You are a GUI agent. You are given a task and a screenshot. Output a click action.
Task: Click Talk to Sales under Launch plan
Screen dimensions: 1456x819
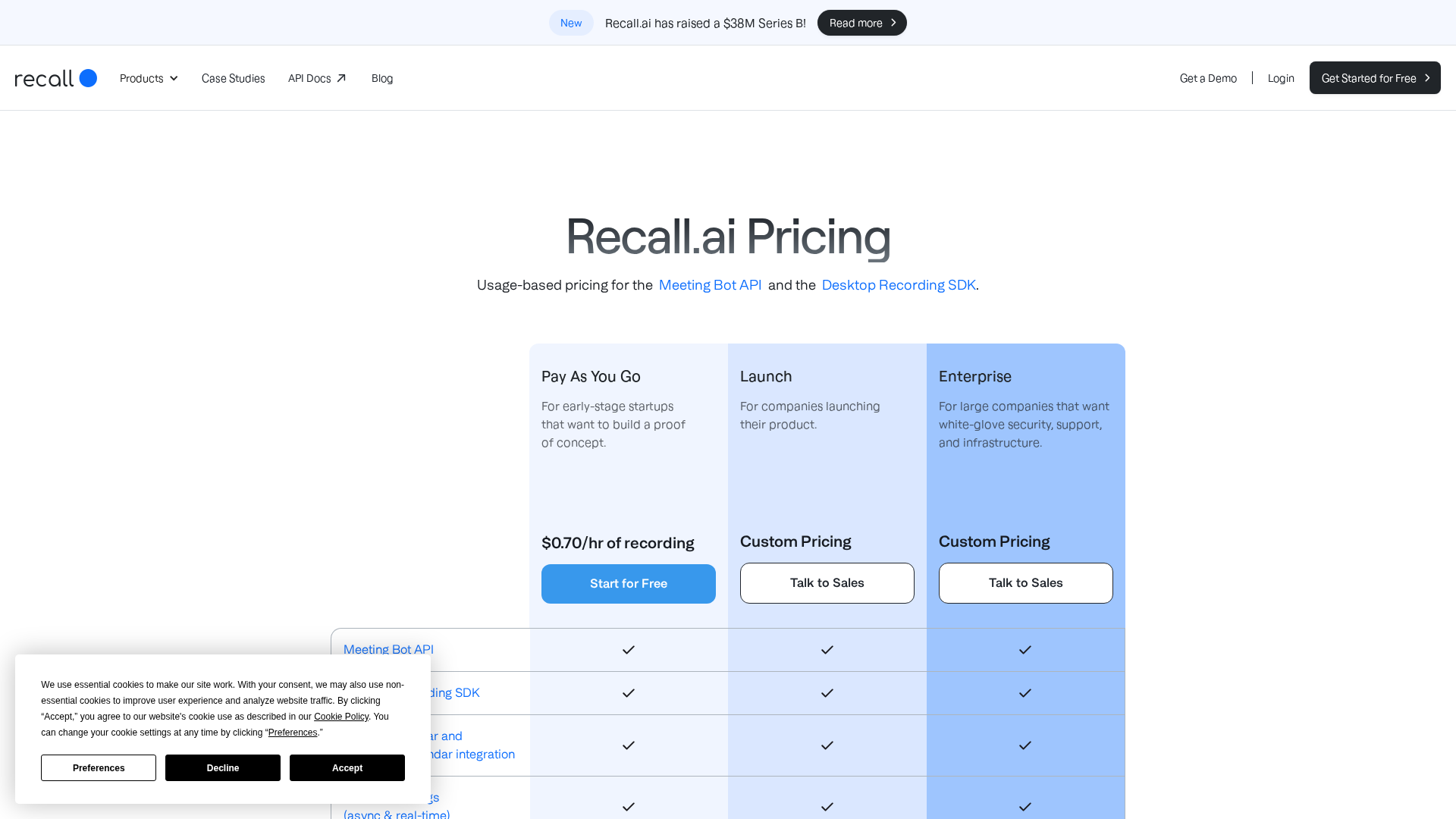tap(827, 582)
